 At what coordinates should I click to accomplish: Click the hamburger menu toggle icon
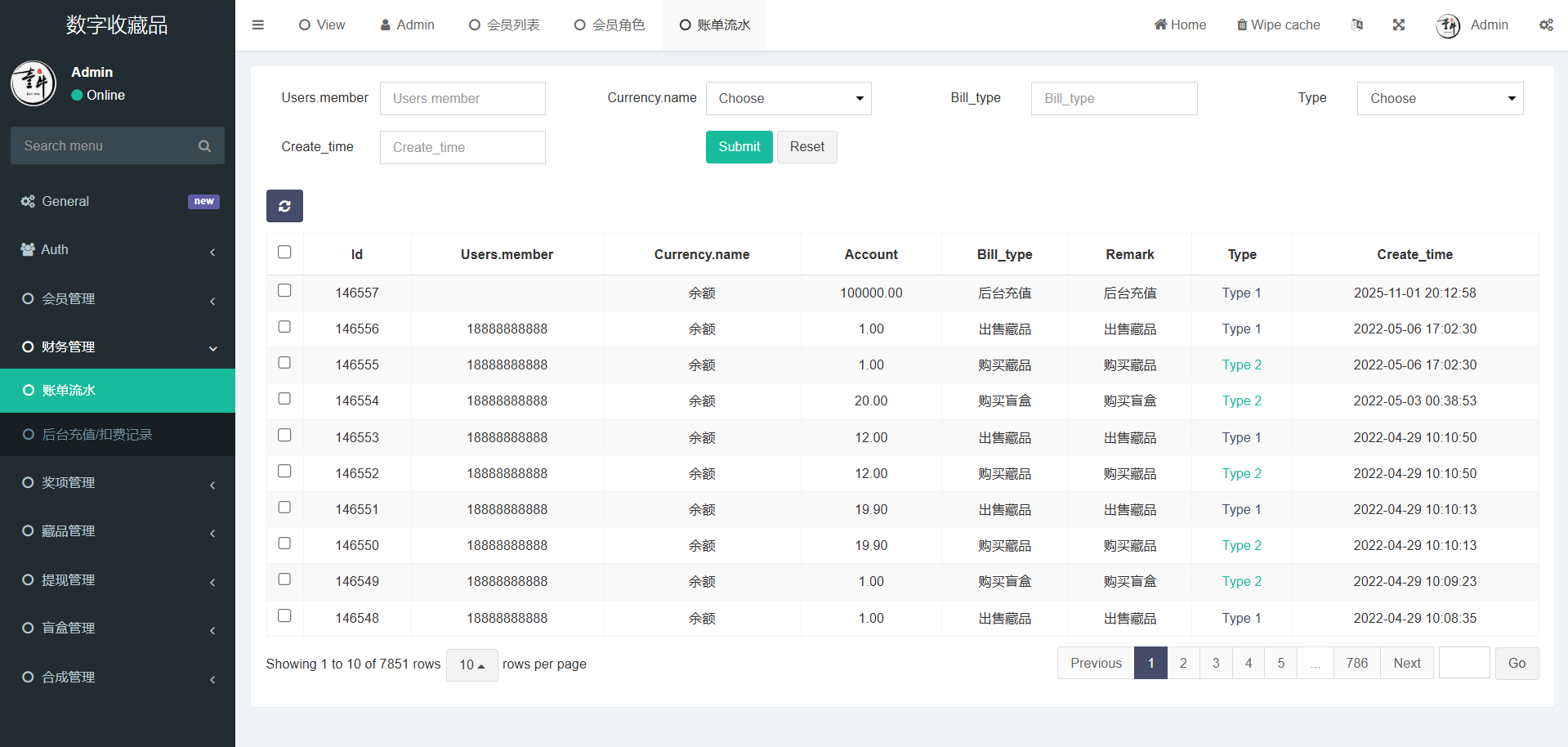click(x=258, y=25)
